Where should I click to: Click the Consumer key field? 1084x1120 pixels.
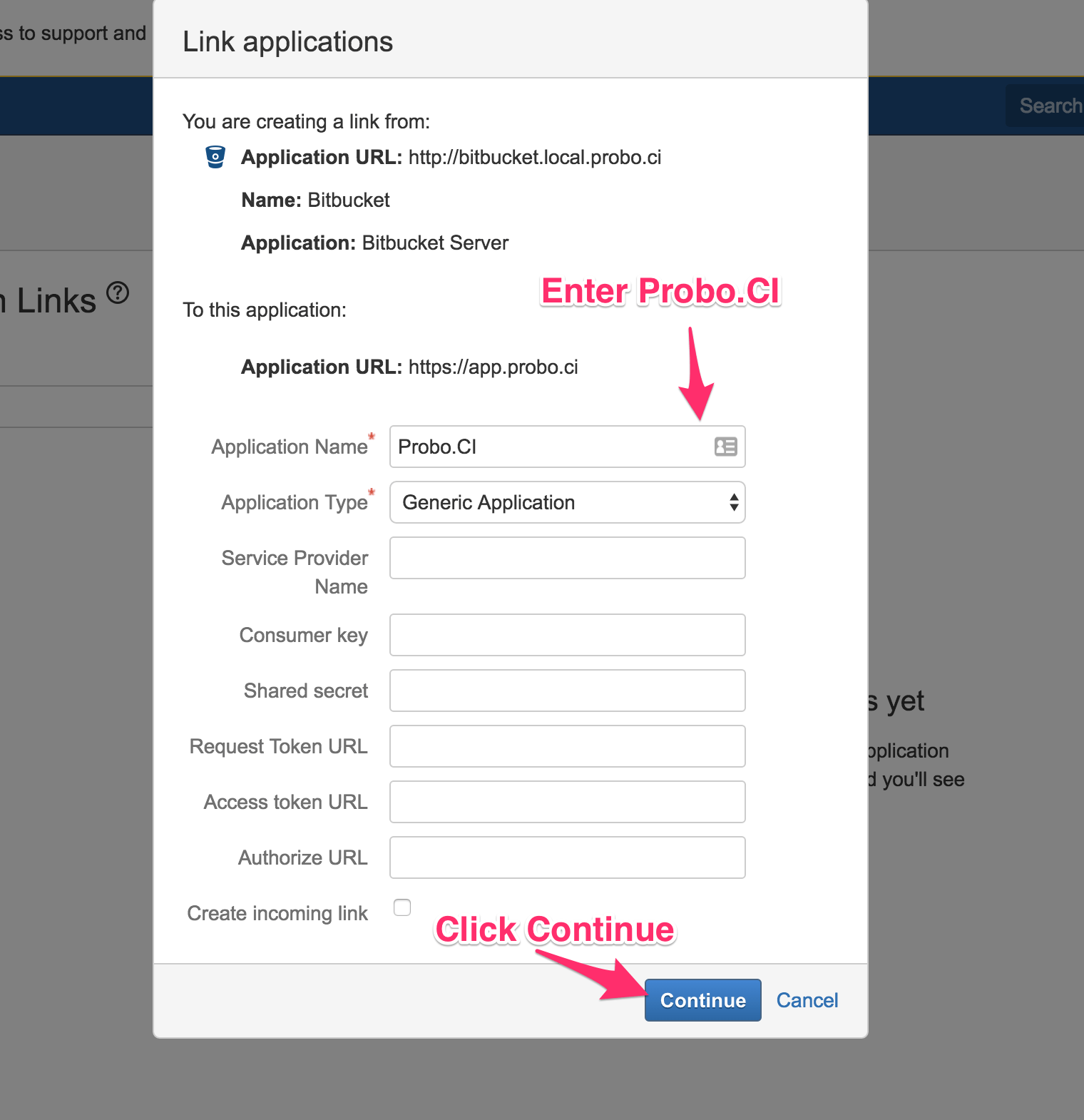click(567, 634)
